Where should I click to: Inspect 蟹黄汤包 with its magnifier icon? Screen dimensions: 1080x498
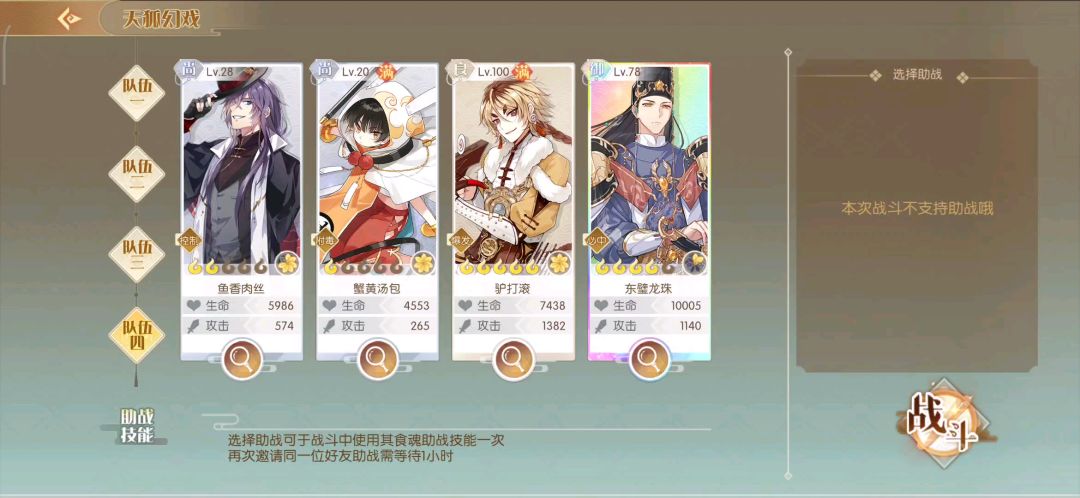click(377, 358)
